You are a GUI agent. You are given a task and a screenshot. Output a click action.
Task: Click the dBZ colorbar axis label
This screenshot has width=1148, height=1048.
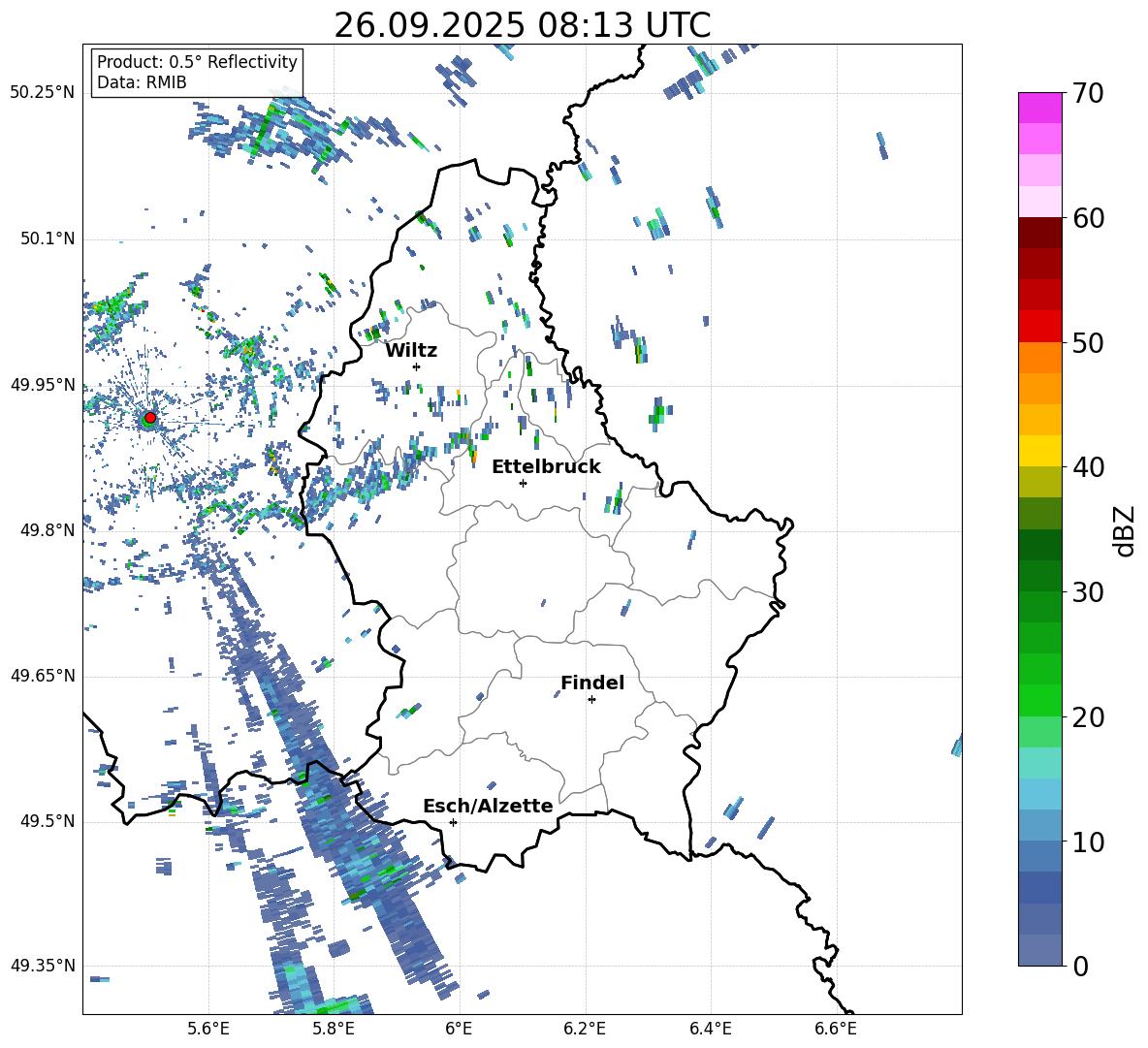pos(1126,530)
